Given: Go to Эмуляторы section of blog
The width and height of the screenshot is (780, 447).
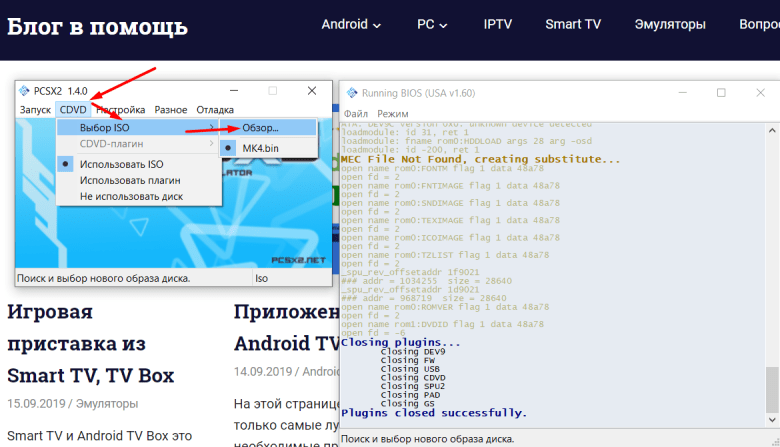Looking at the screenshot, I should point(670,24).
